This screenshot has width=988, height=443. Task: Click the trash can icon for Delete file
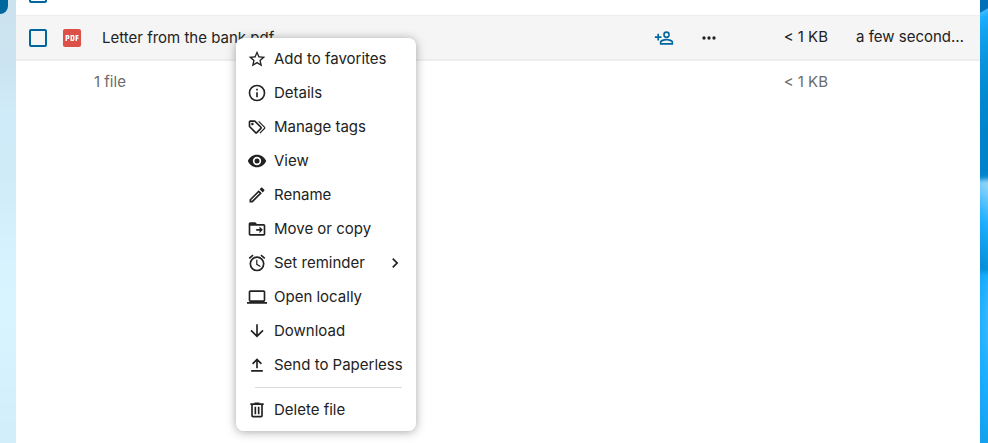(256, 410)
